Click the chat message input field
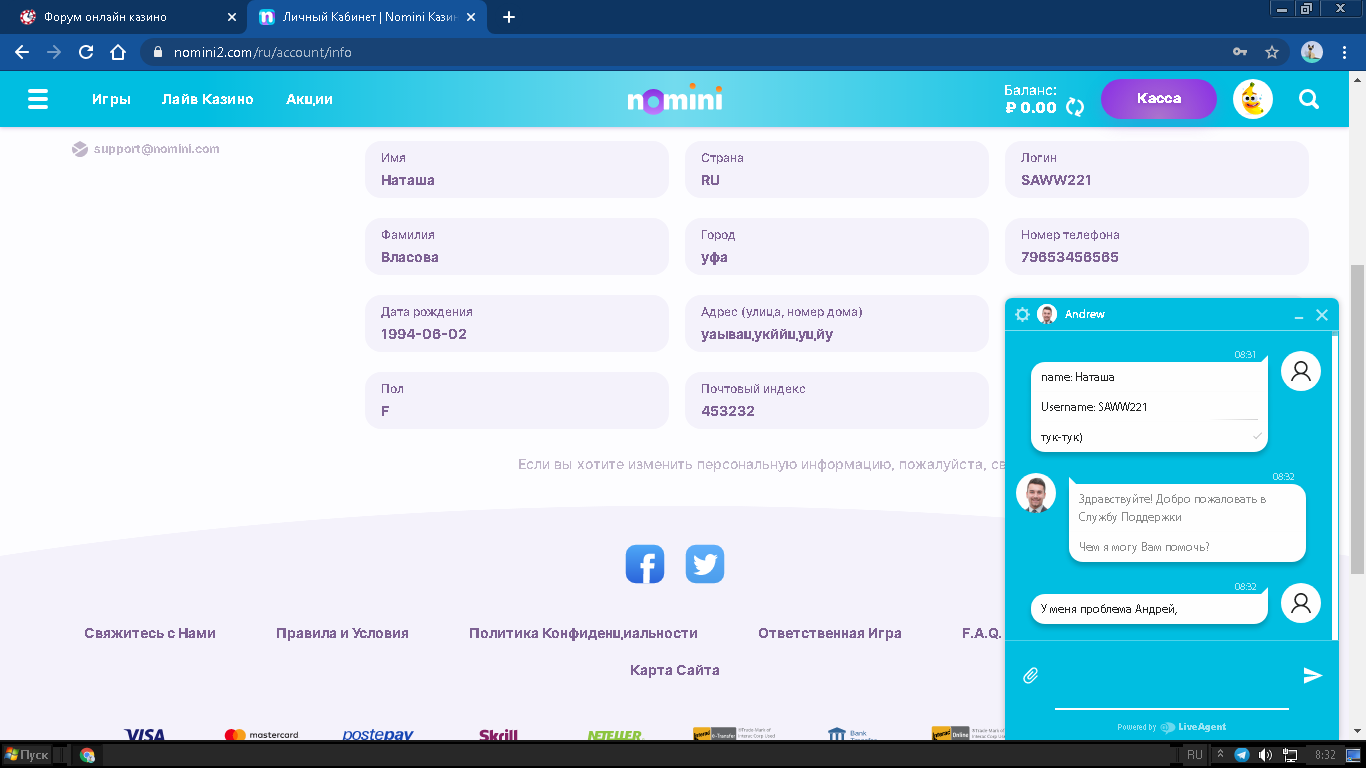Image resolution: width=1366 pixels, height=768 pixels. [1172, 676]
